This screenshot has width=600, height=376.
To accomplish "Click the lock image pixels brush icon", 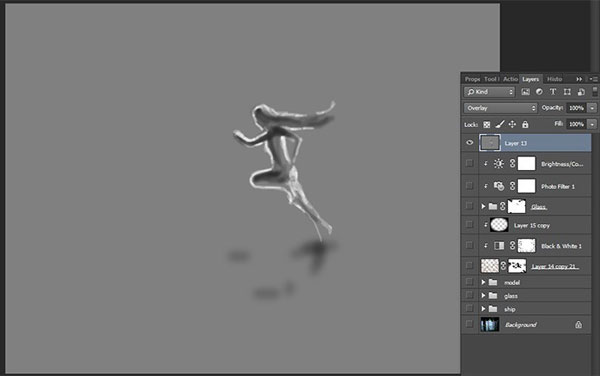I will point(499,124).
